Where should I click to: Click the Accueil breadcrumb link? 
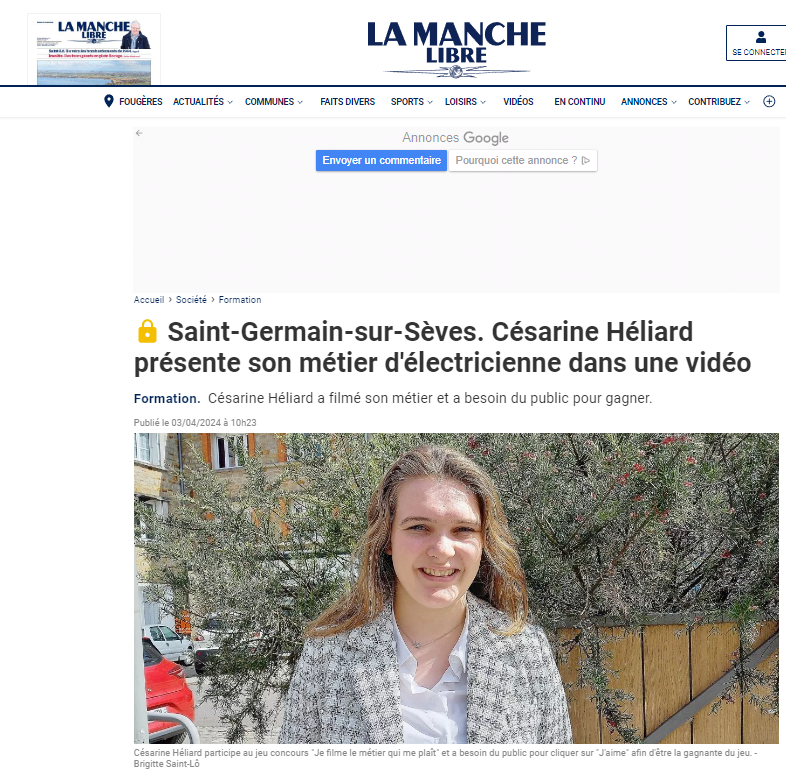click(x=149, y=300)
